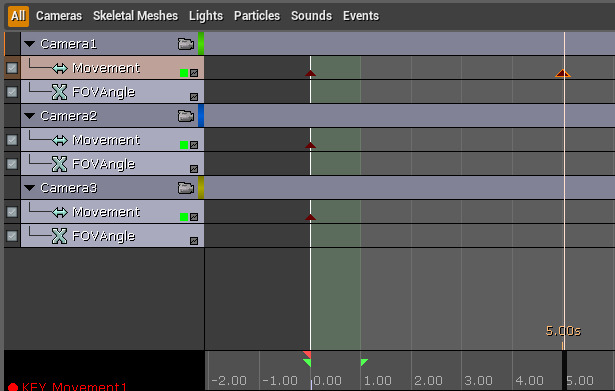Toggle Camera1 FOVAngle track checkbox

tap(12, 92)
